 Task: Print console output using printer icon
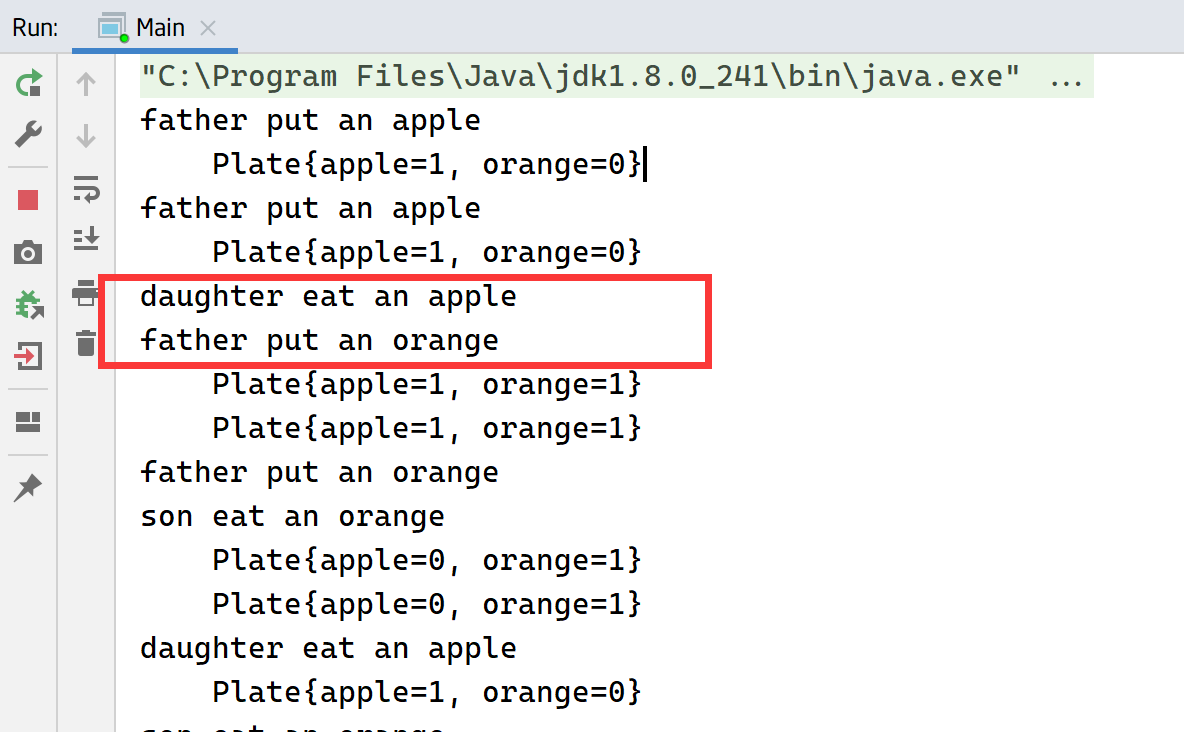86,294
